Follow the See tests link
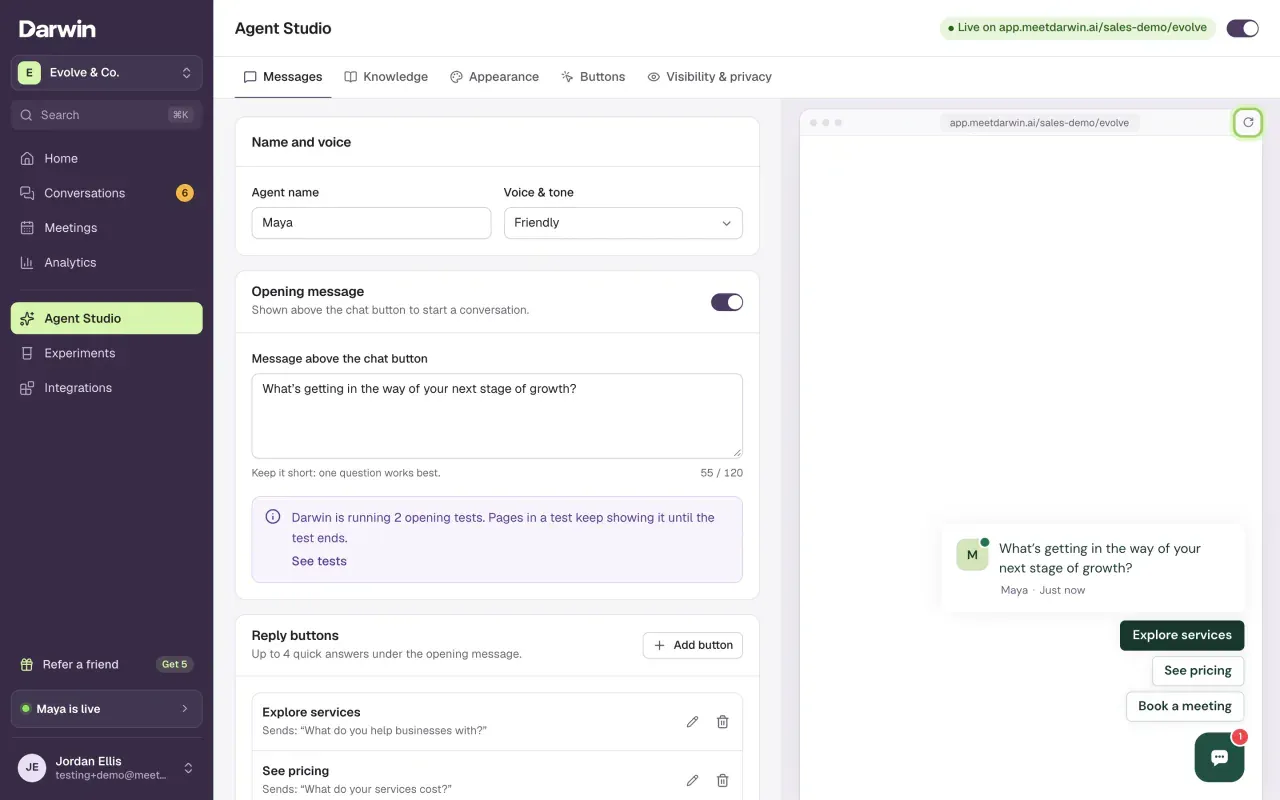This screenshot has height=800, width=1280. click(319, 561)
